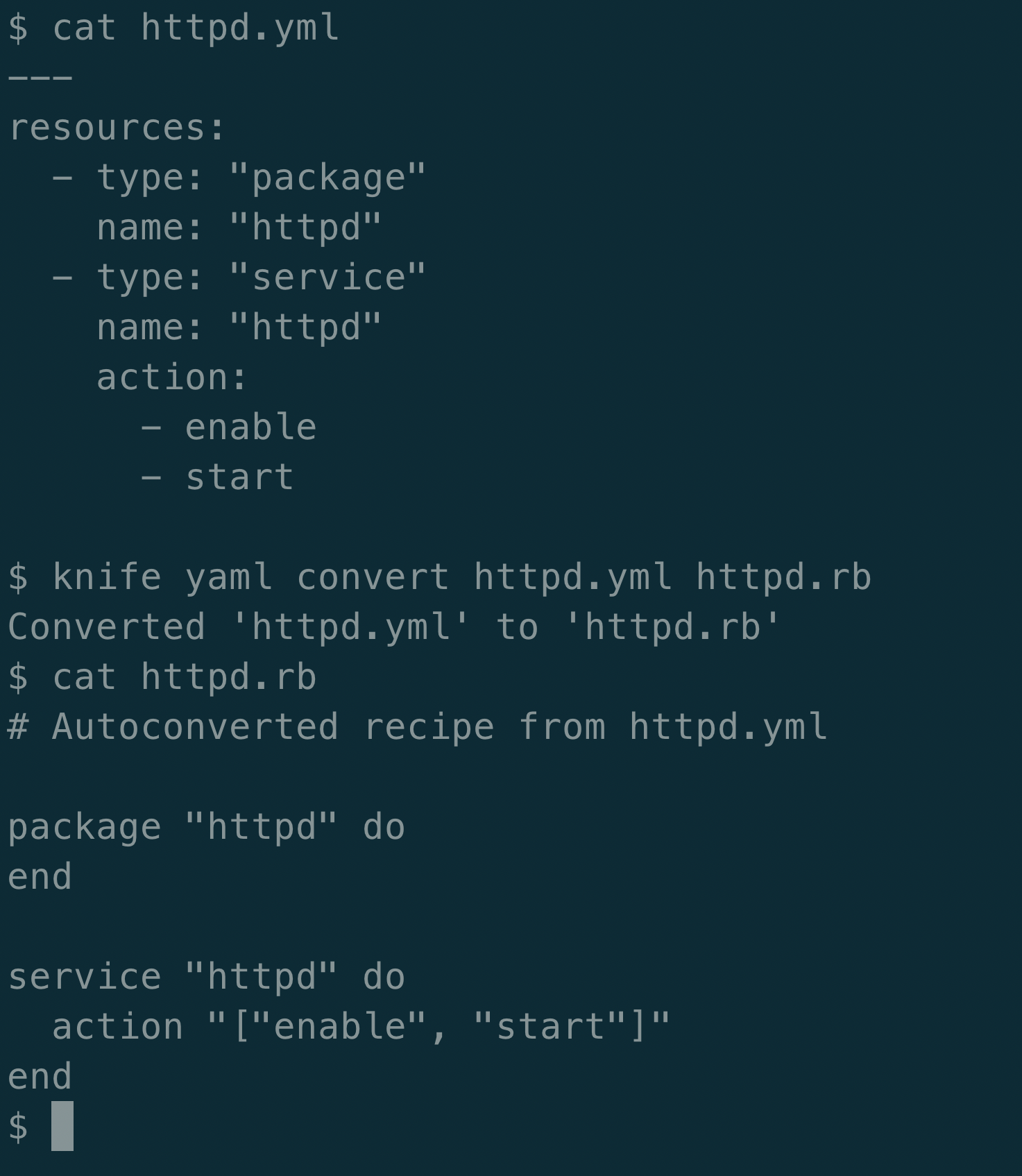Click the "package" type value
Screen dimensions: 1022x1176
pyautogui.click(x=327, y=178)
